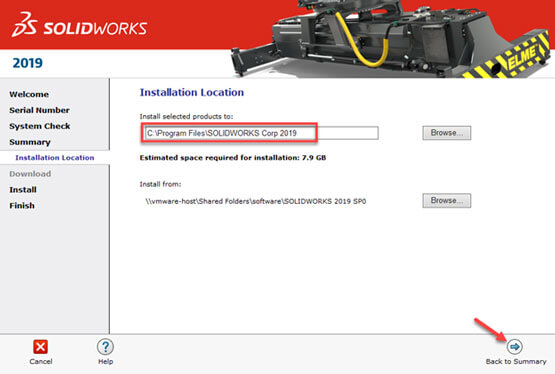
Task: Open Help via question mark icon
Action: [105, 347]
